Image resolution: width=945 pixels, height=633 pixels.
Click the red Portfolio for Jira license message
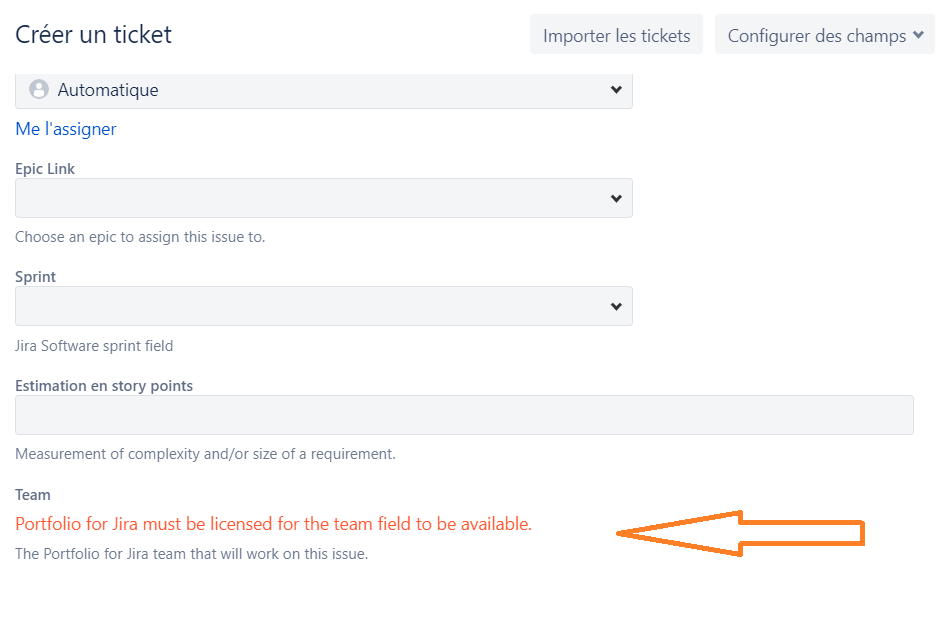(x=274, y=524)
